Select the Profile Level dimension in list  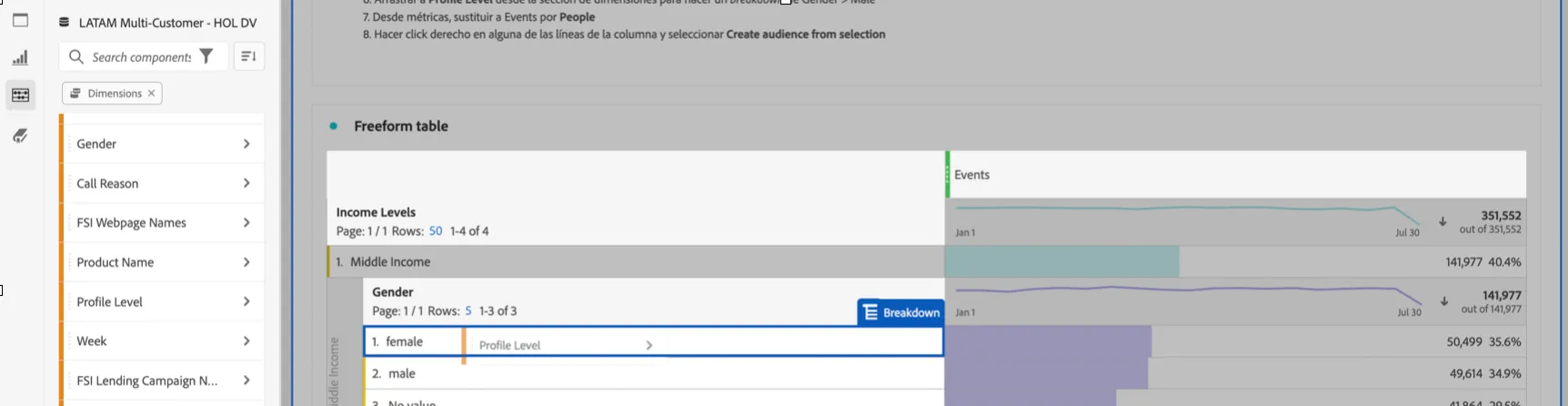(162, 301)
